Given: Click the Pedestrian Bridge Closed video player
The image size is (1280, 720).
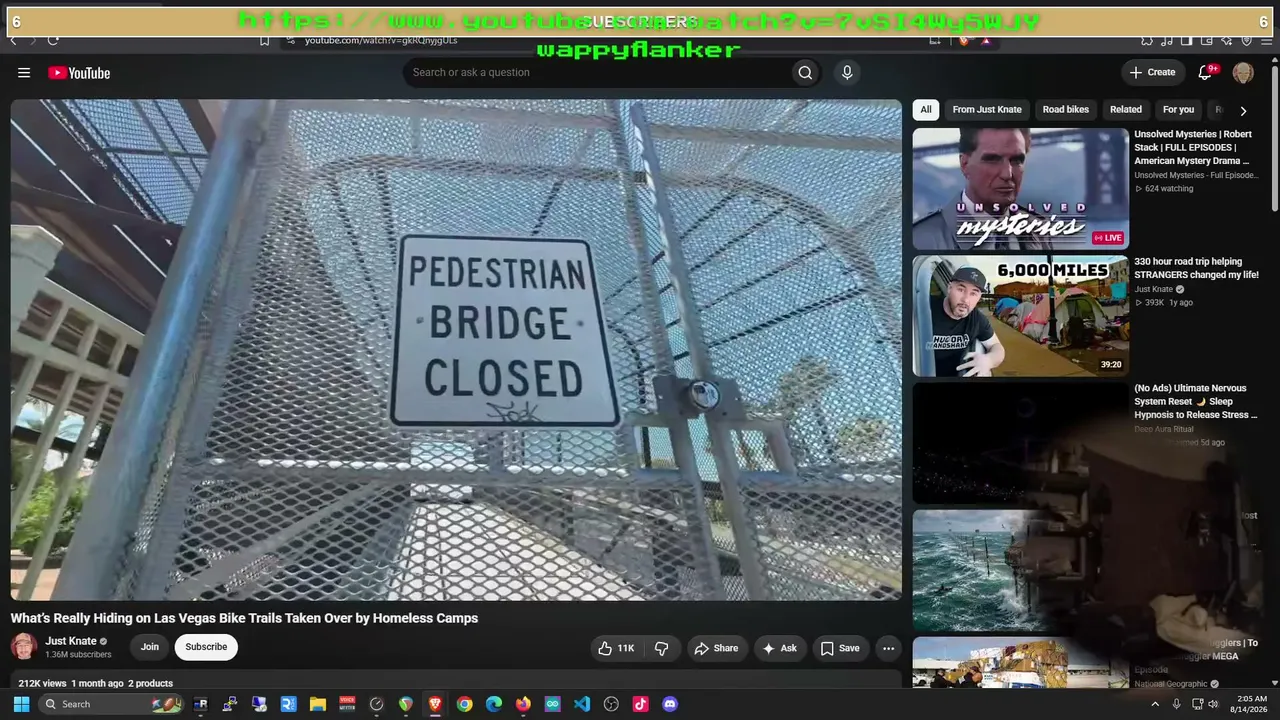Looking at the screenshot, I should (456, 349).
